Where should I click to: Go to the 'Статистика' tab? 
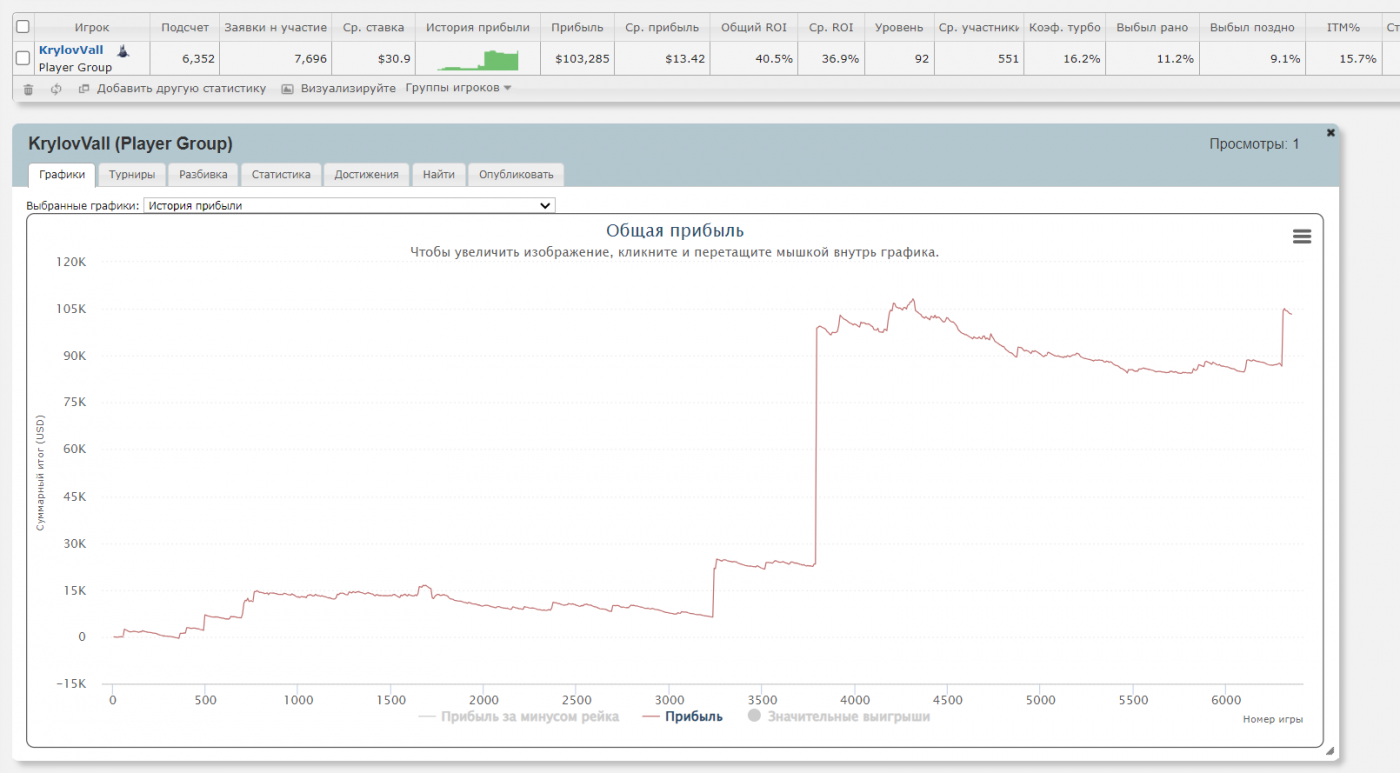281,174
